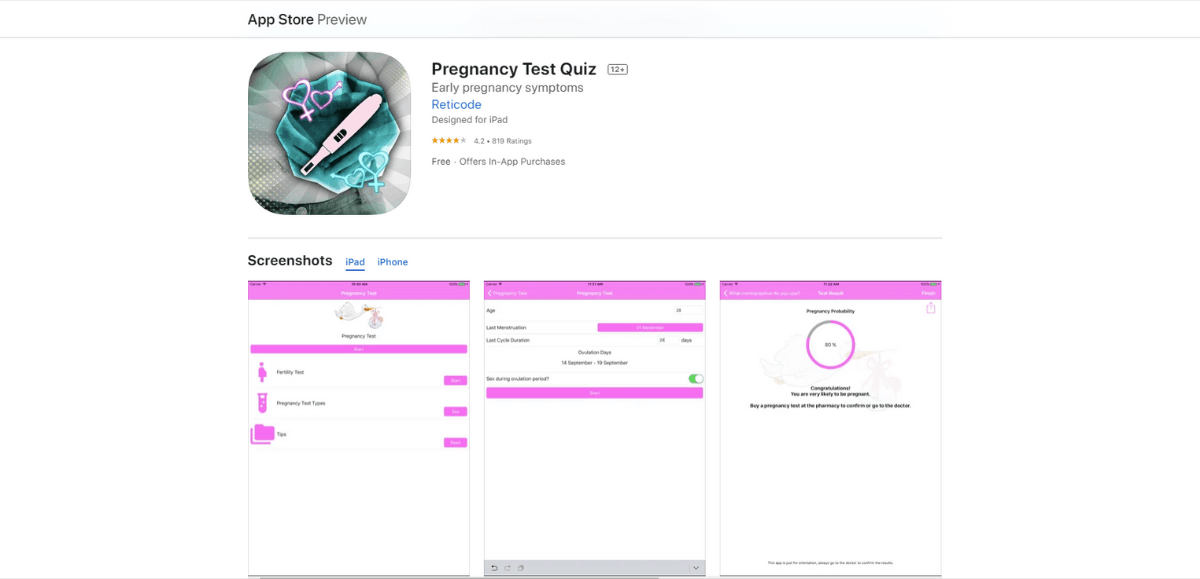The image size is (1200, 579).
Task: Click the 'Tips' row label
Action: pos(281,434)
